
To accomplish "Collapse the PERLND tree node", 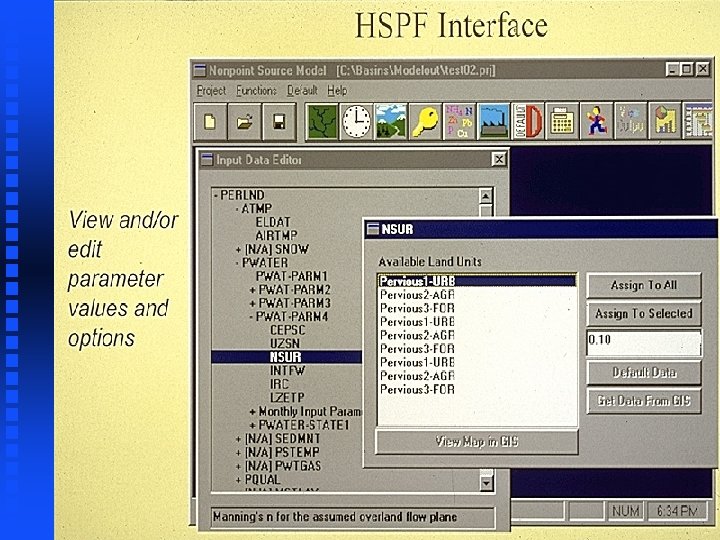I will (215, 196).
